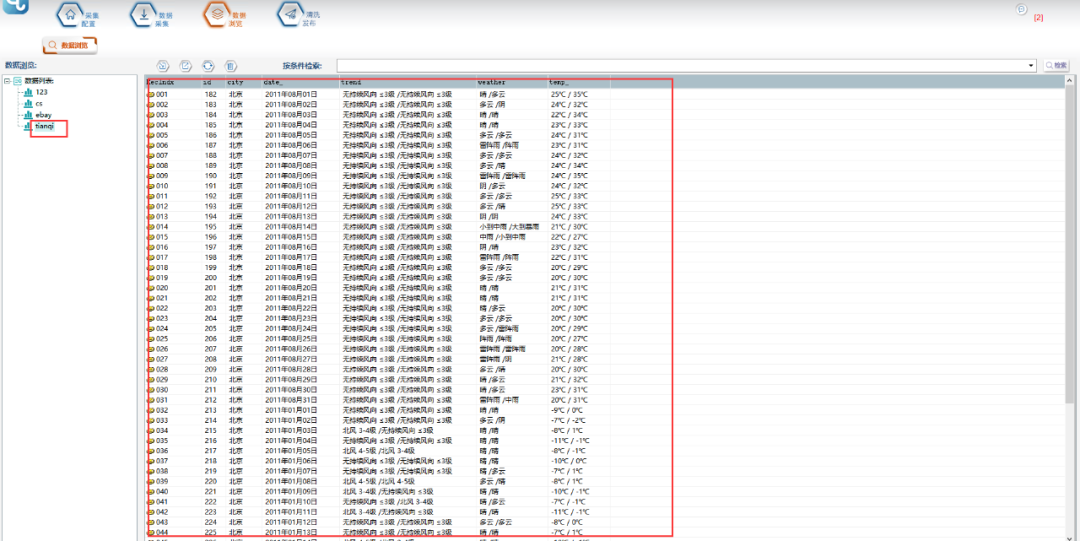Switch to the 数据浏览 sub-tab
This screenshot has height=541, width=1080.
(x=70, y=45)
